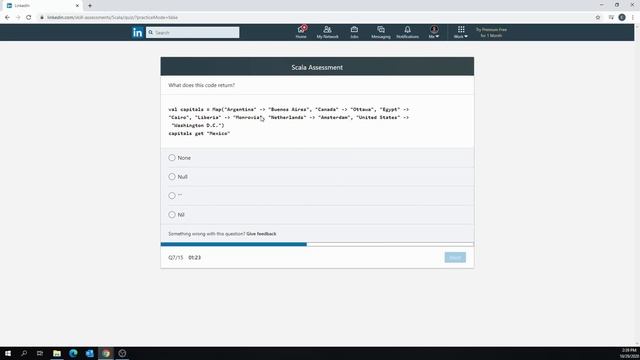Open the Home feed icon
Screen dimensions: 640x360
(x=301, y=32)
